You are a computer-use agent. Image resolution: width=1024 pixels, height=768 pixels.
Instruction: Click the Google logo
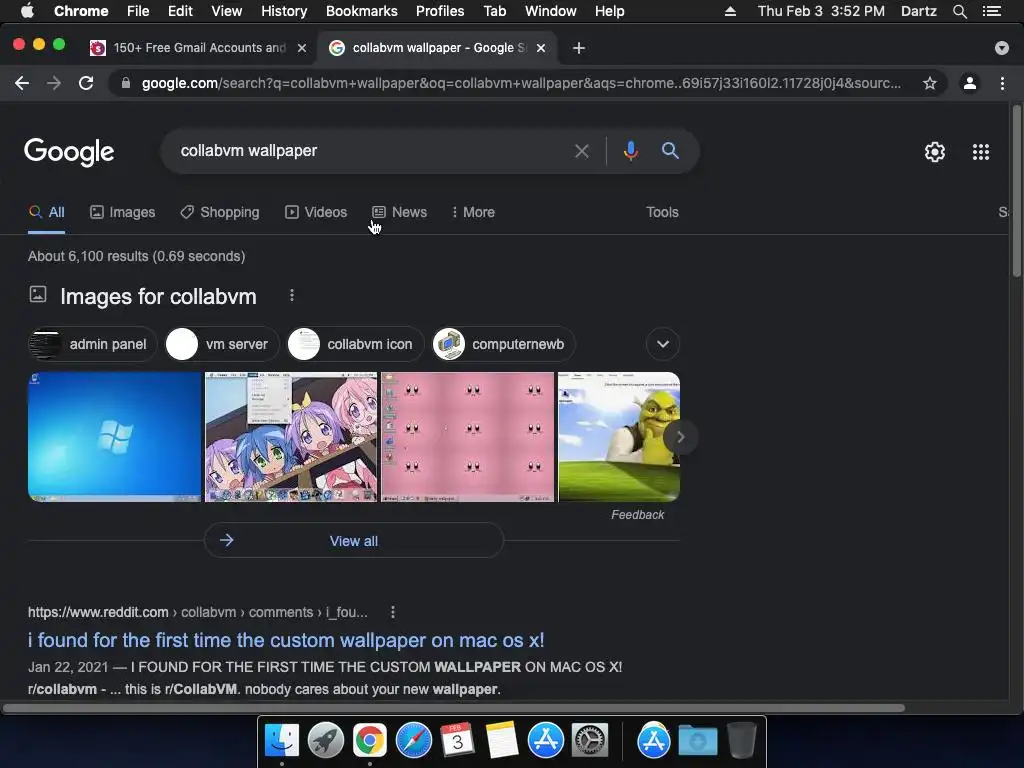69,152
